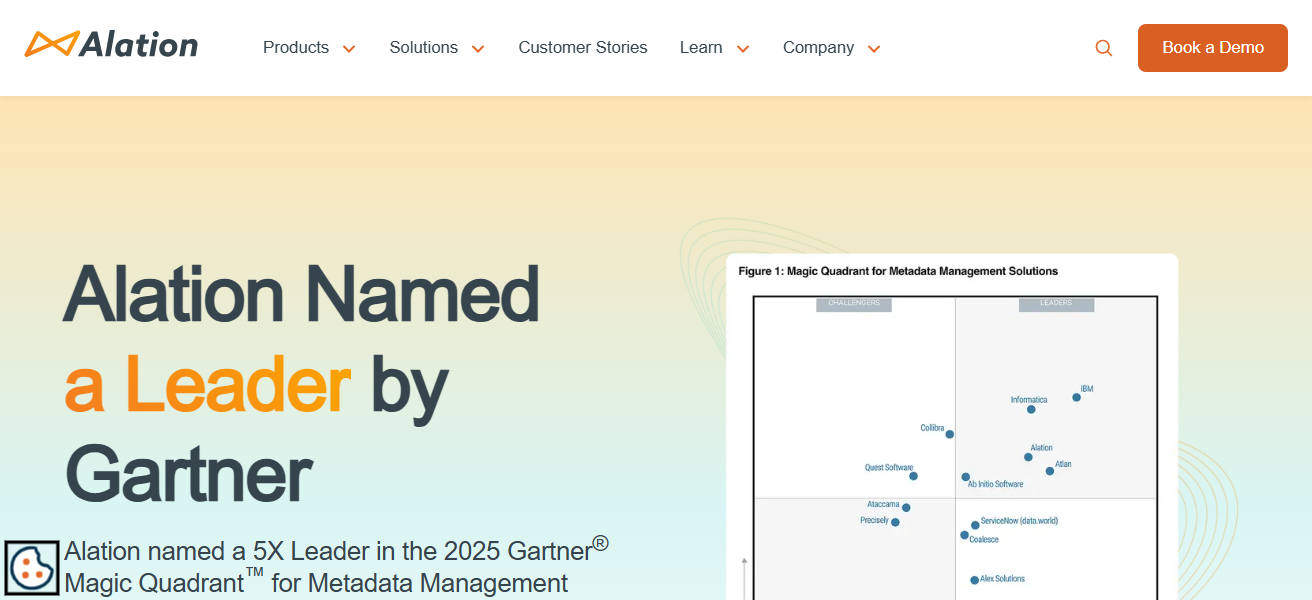Go to Customer Stories
1312x600 pixels.
[583, 48]
